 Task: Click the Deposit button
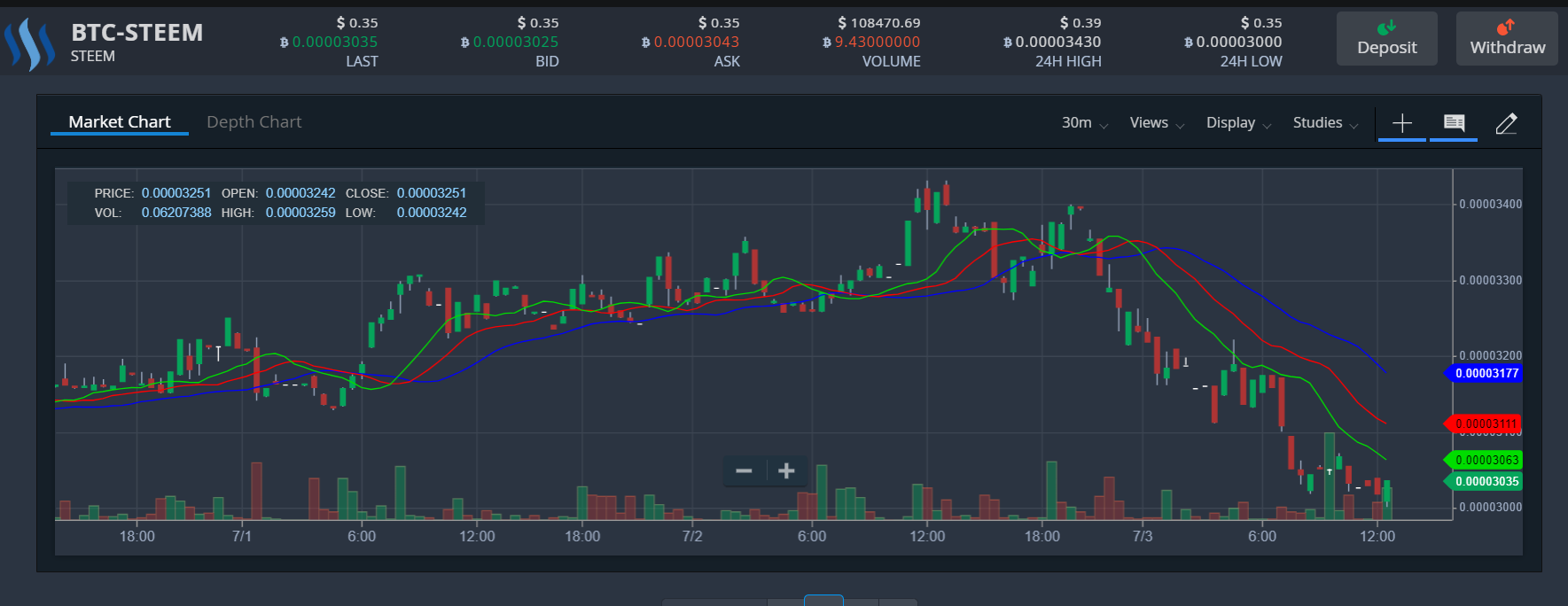tap(1386, 39)
